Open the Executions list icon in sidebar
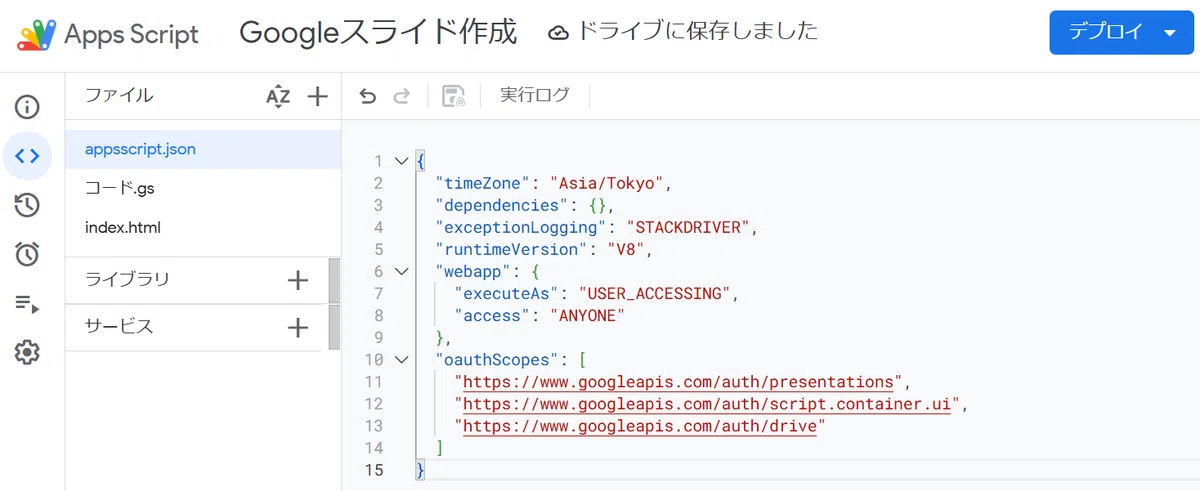This screenshot has height=491, width=1200. tap(27, 303)
